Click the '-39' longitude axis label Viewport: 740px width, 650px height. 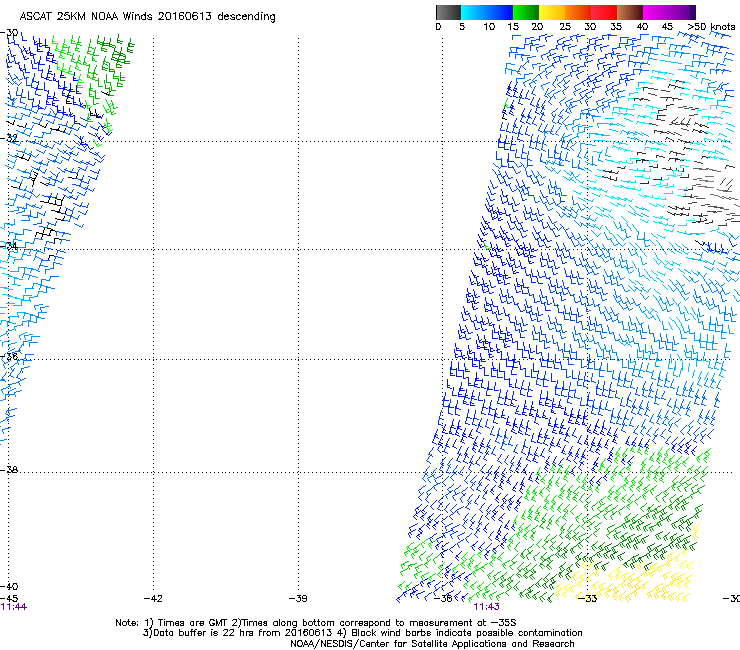pyautogui.click(x=298, y=599)
